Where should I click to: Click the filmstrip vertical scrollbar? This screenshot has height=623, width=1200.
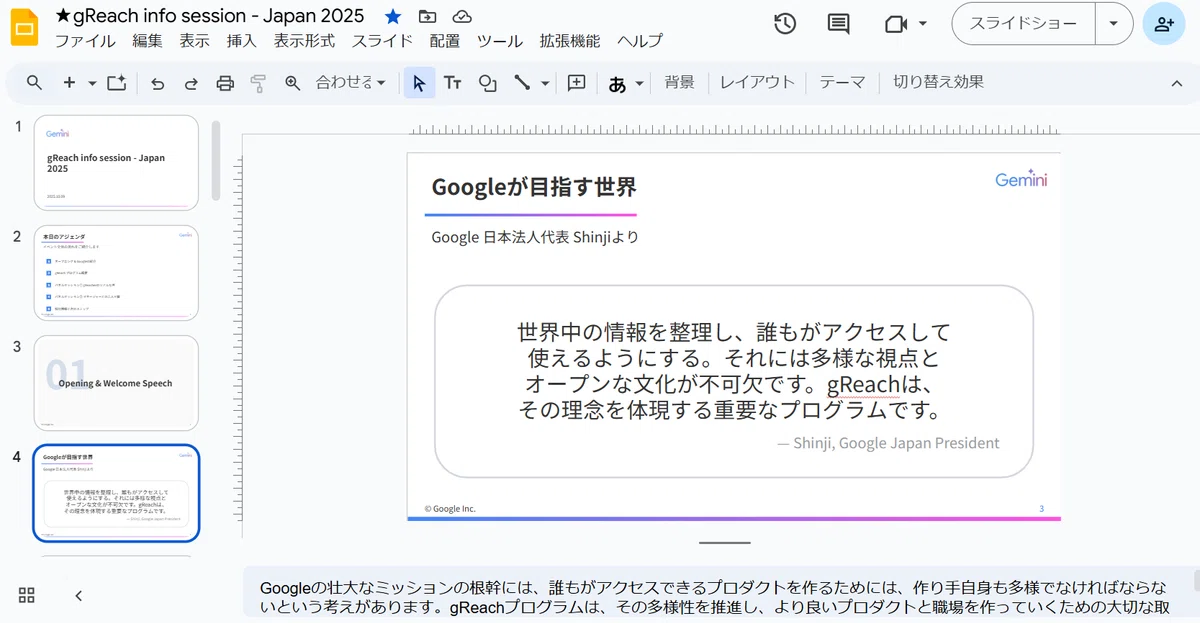pos(215,161)
